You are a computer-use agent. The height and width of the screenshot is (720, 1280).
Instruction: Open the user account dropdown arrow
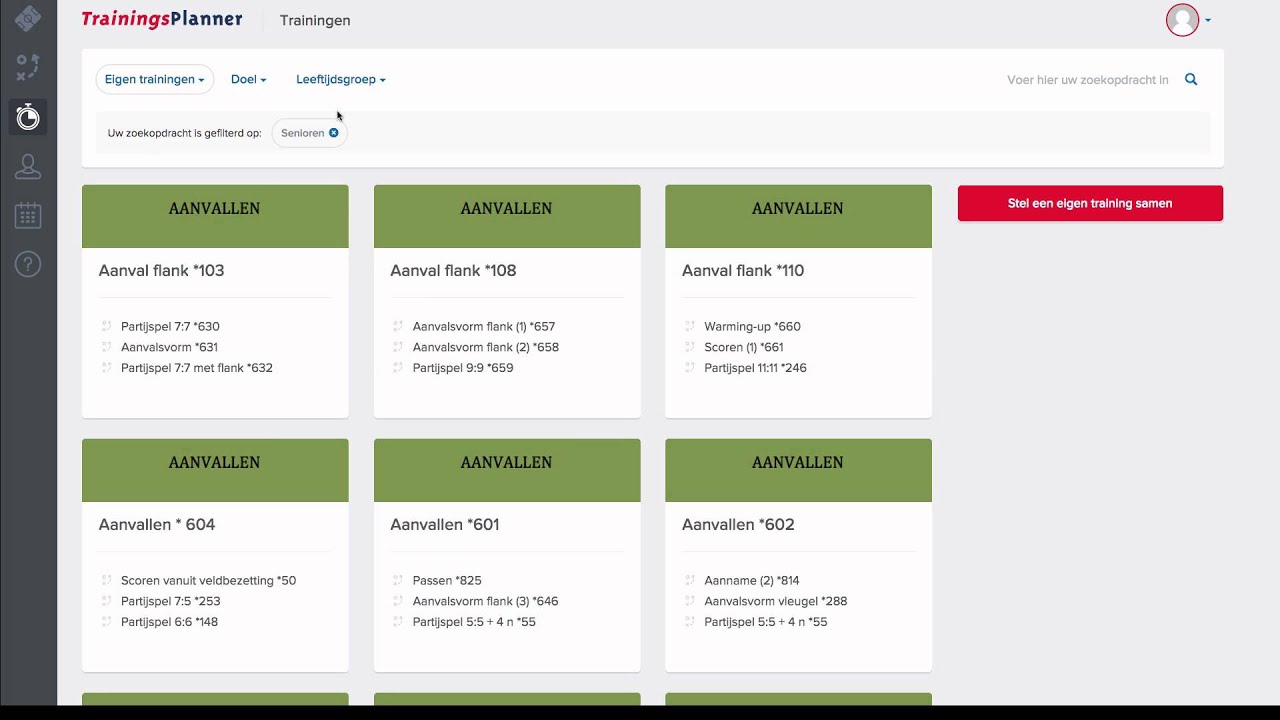click(1208, 21)
